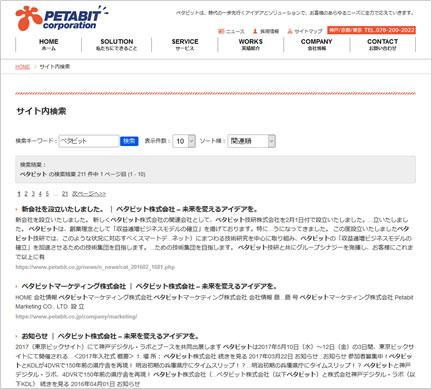Select the SERVICE navigation item
This screenshot has height=389, width=432.
pyautogui.click(x=185, y=44)
